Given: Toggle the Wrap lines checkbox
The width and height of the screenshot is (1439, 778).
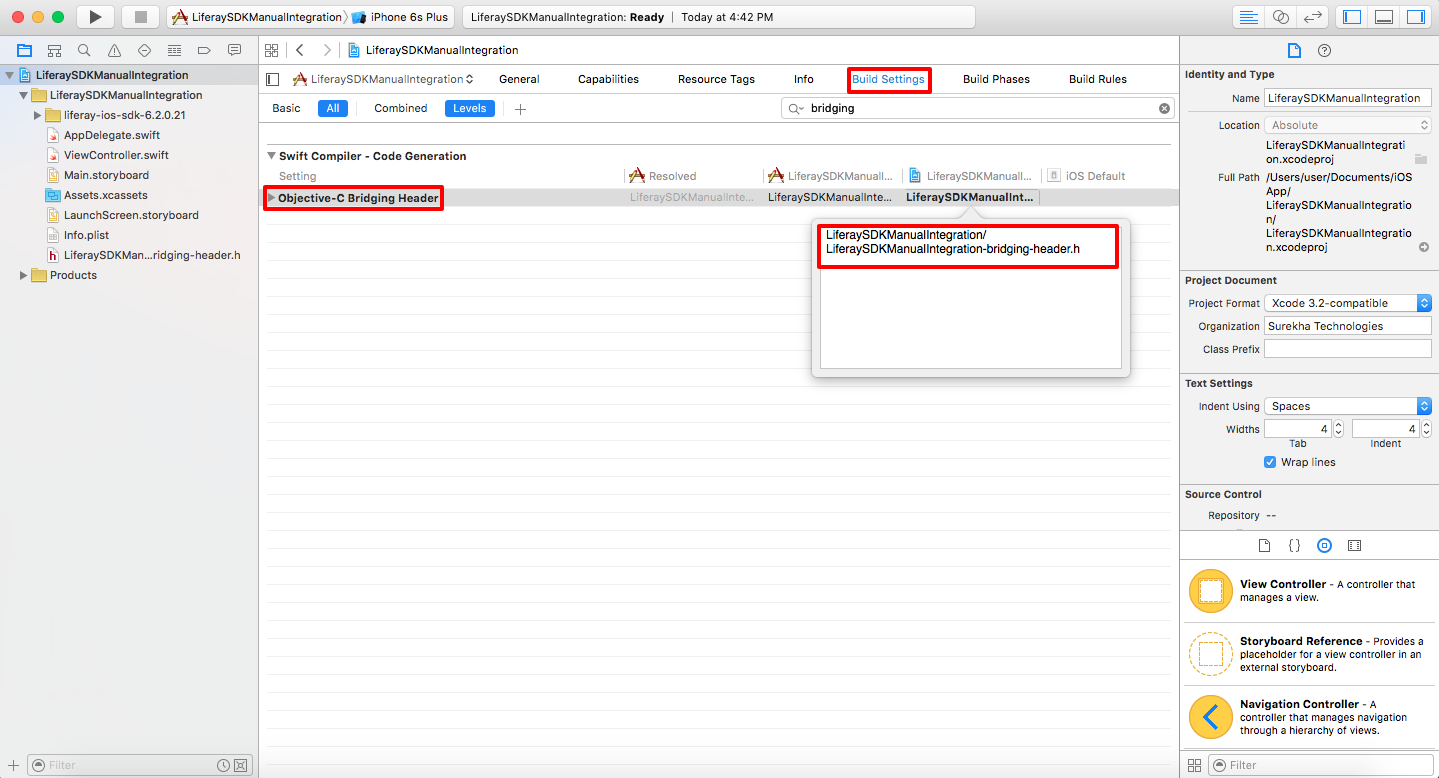Looking at the screenshot, I should pos(1270,462).
